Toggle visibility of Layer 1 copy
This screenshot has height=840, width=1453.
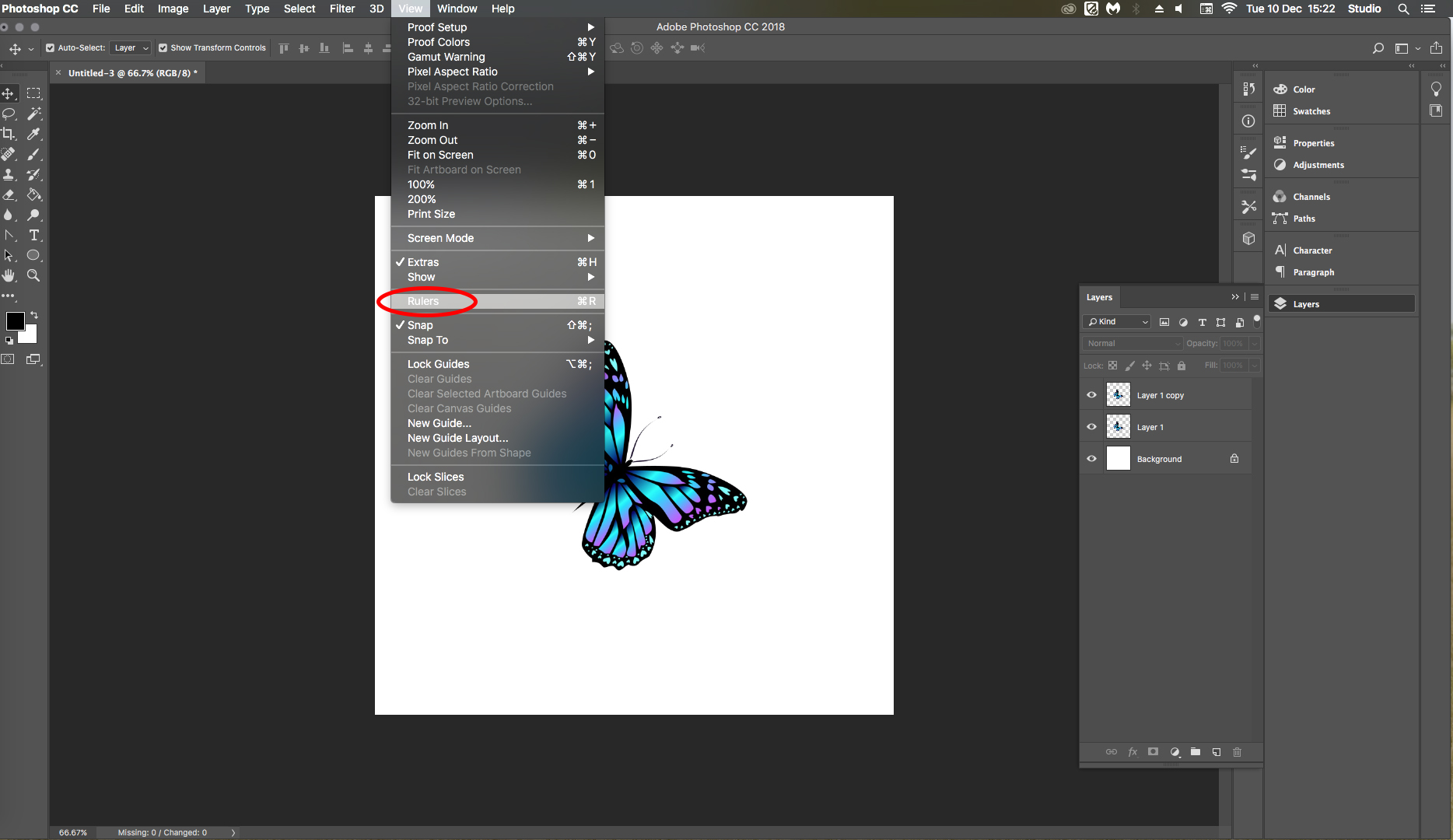click(x=1091, y=394)
